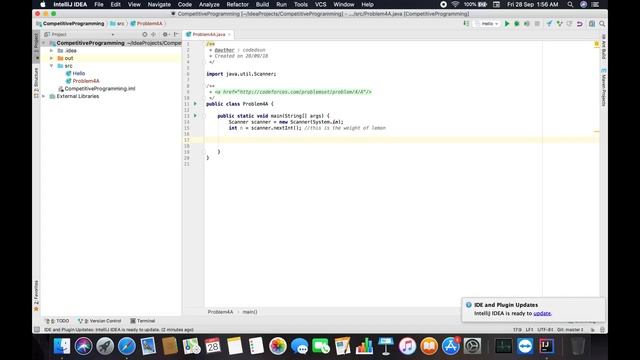Open the Build menu
This screenshot has width=640, height=360.
click(262, 4)
